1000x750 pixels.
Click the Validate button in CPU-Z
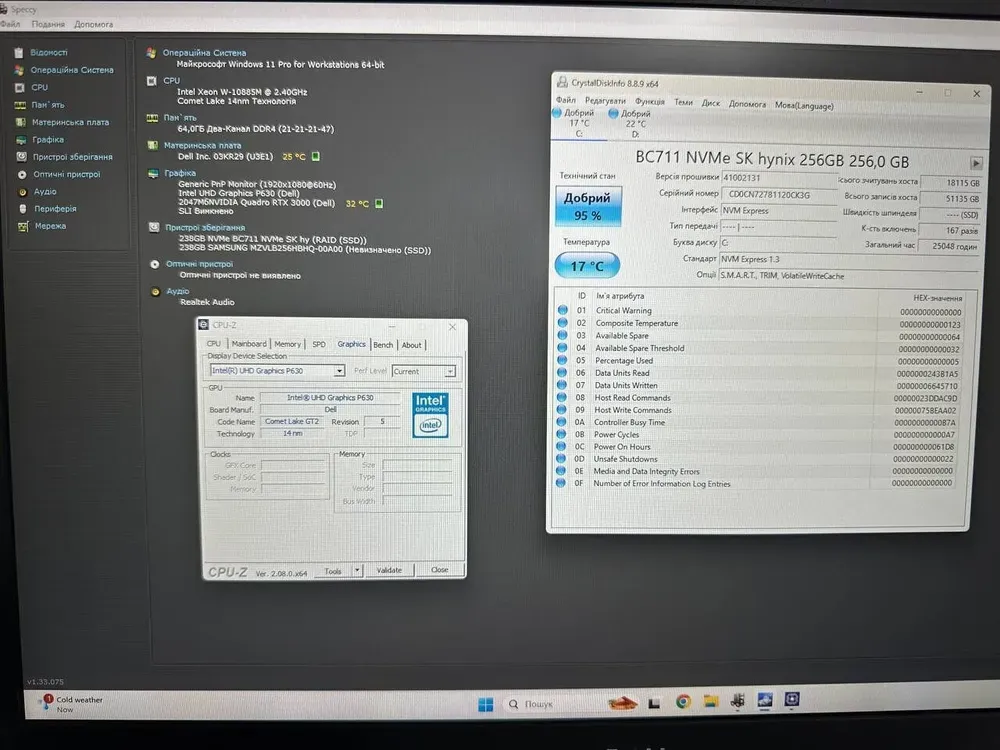pos(389,570)
